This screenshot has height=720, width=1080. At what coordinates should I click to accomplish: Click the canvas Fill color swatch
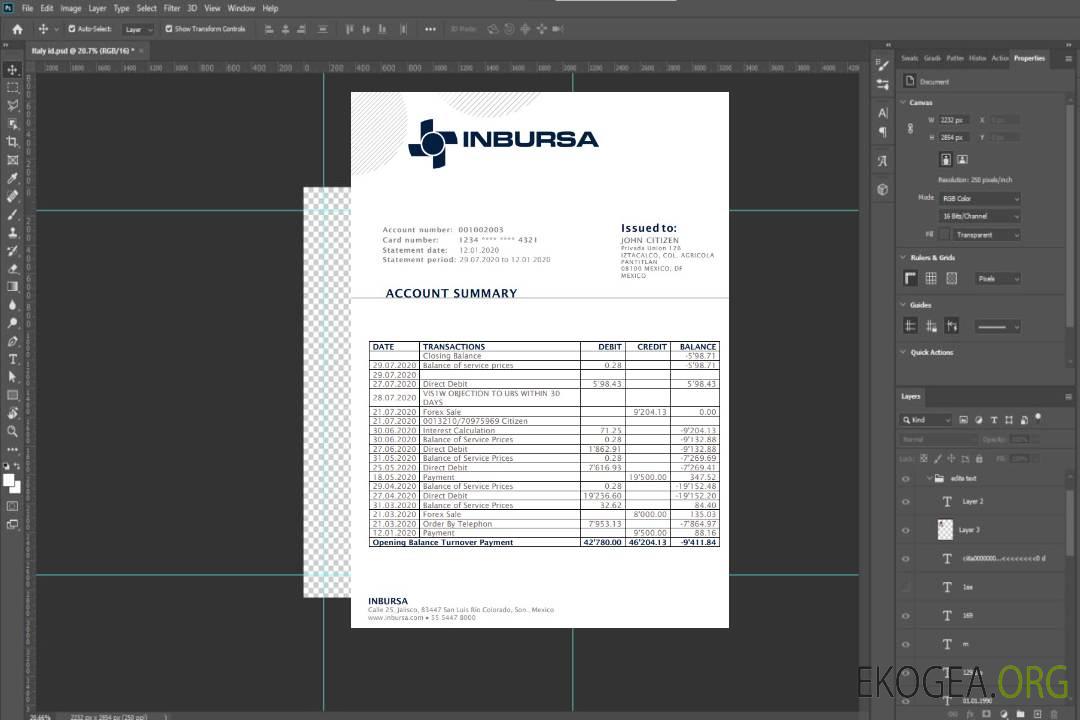pos(945,235)
